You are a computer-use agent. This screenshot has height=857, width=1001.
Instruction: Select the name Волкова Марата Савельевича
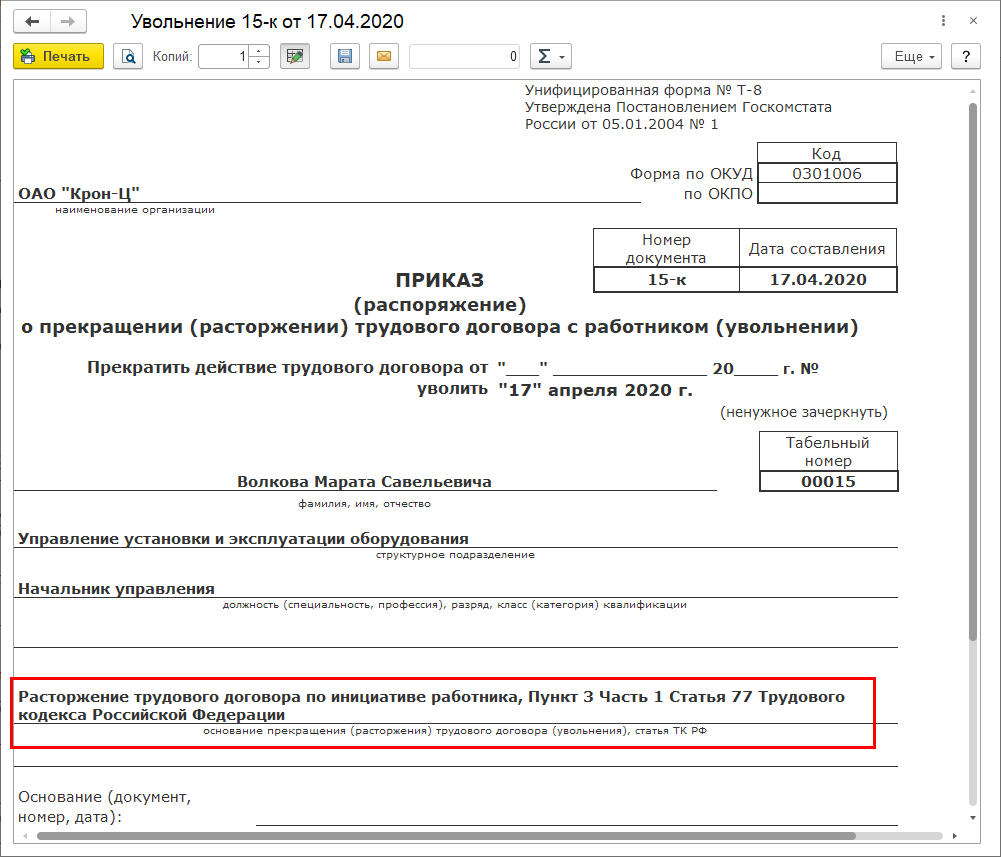(365, 482)
